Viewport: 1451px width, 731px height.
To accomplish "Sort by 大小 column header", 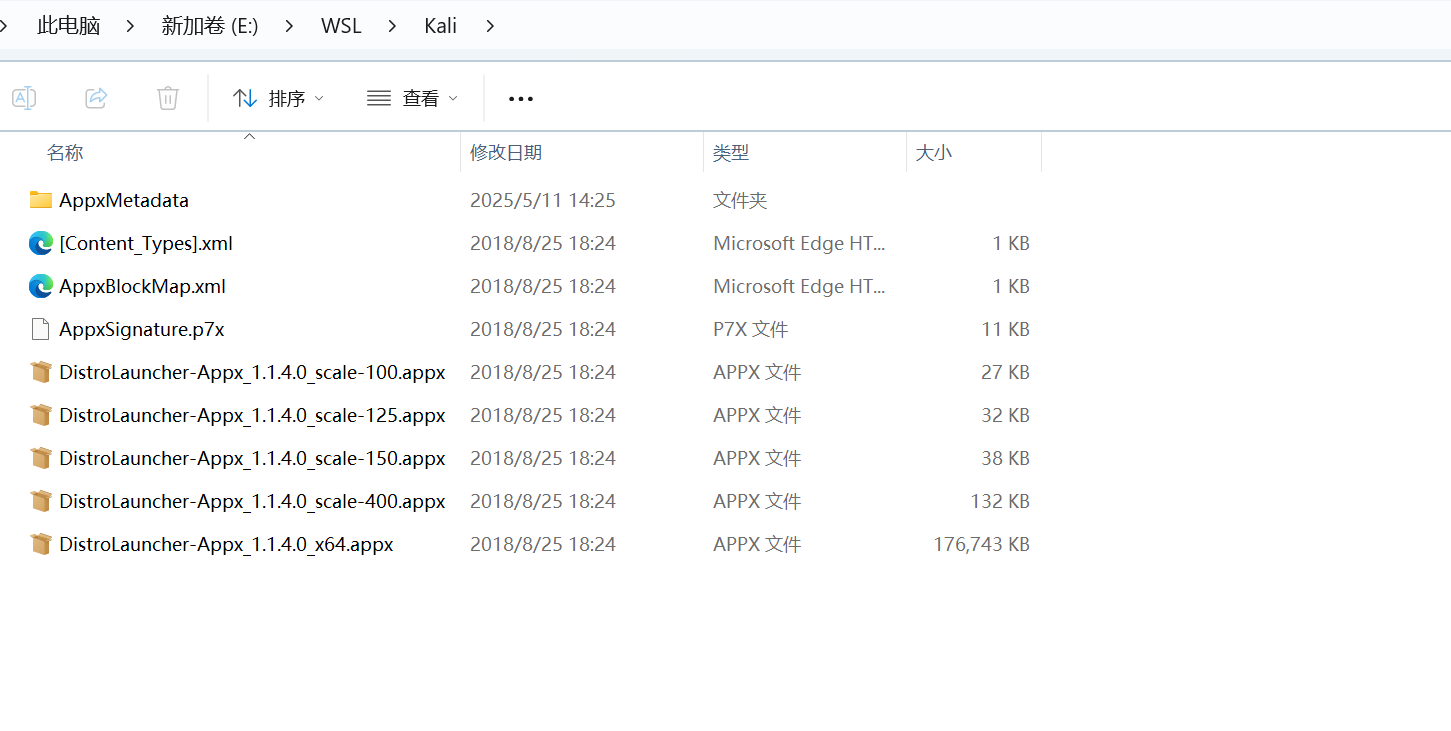I will [934, 153].
